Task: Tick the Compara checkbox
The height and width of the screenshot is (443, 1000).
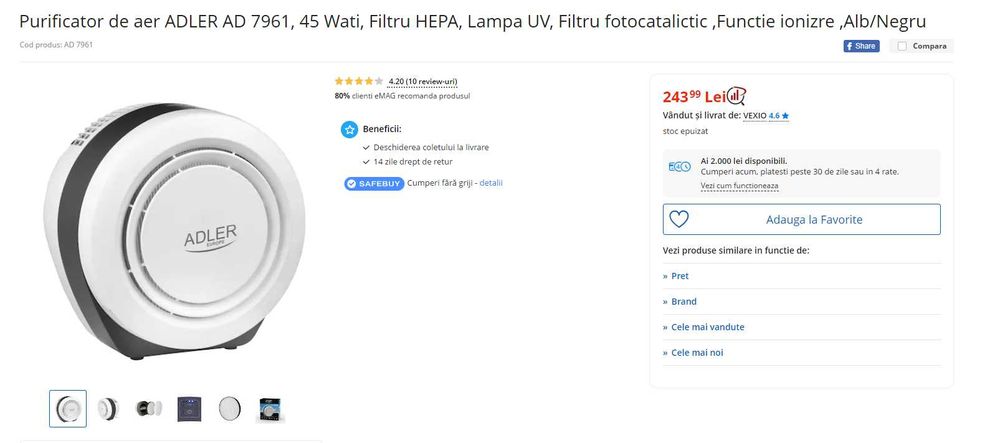Action: pyautogui.click(x=902, y=46)
